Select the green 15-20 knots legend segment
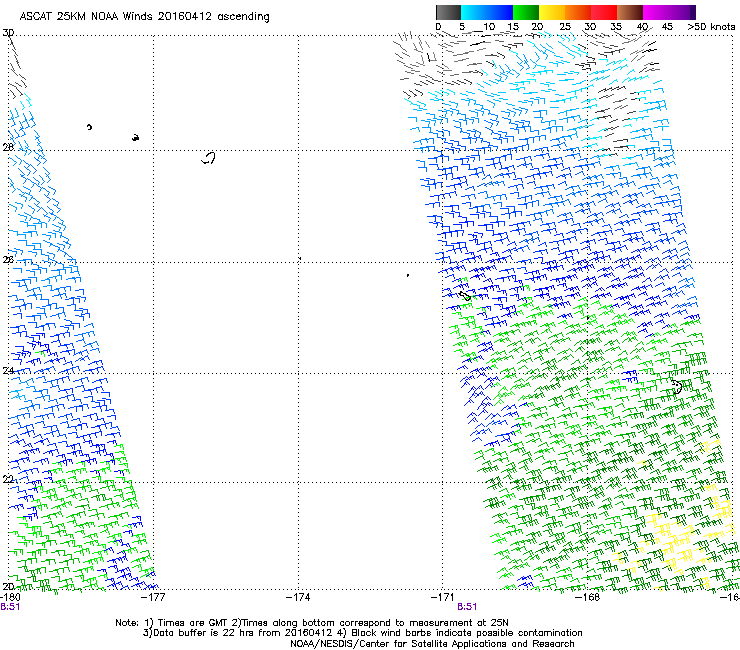 tap(526, 12)
